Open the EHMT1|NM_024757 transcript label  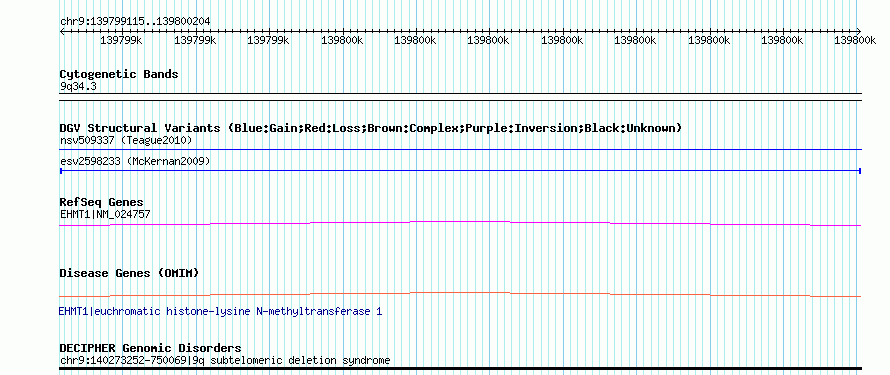pyautogui.click(x=105, y=214)
